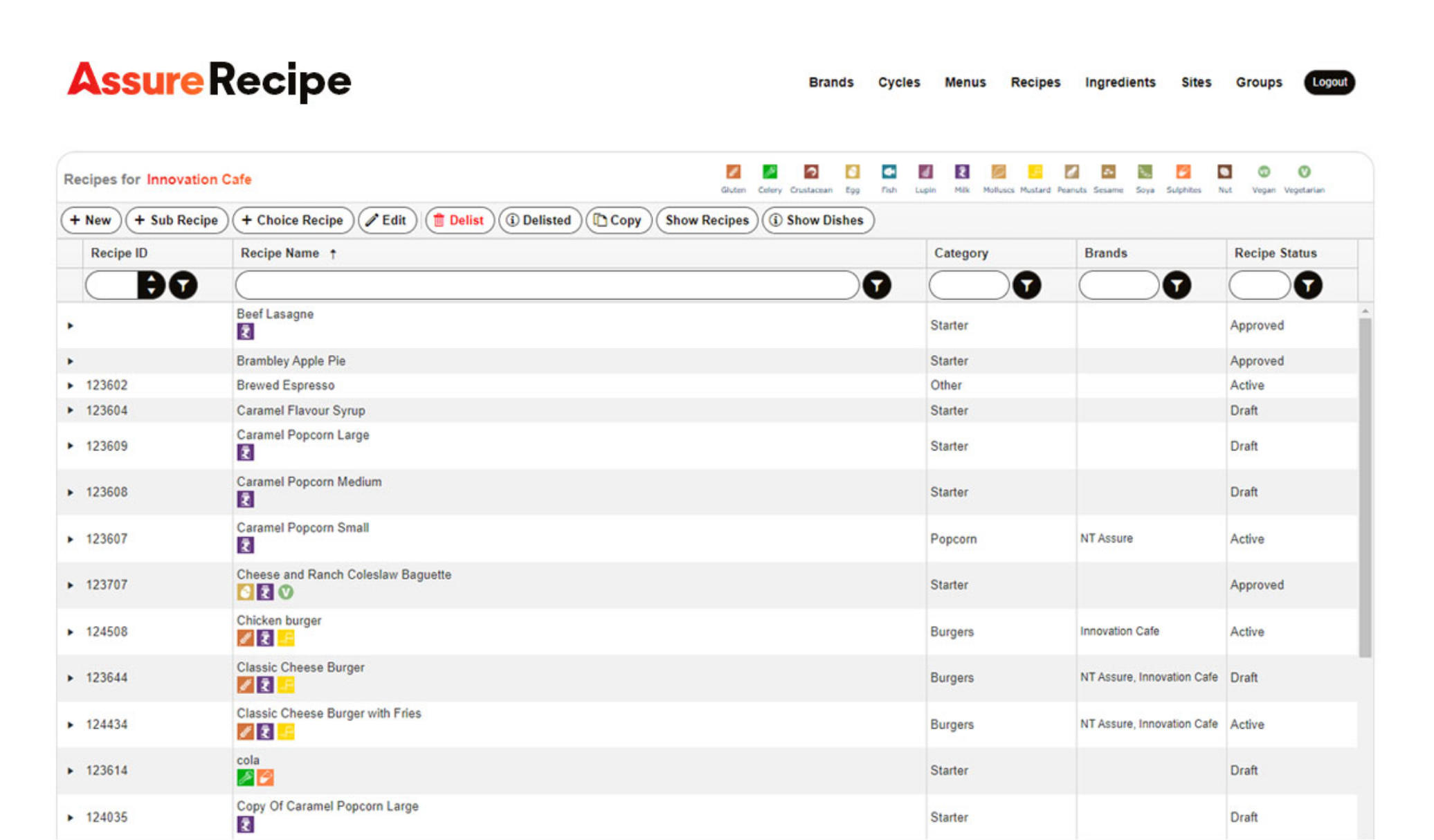Expand the Brambley Apple Pie row
Viewport: 1434px width, 840px height.
[x=70, y=361]
